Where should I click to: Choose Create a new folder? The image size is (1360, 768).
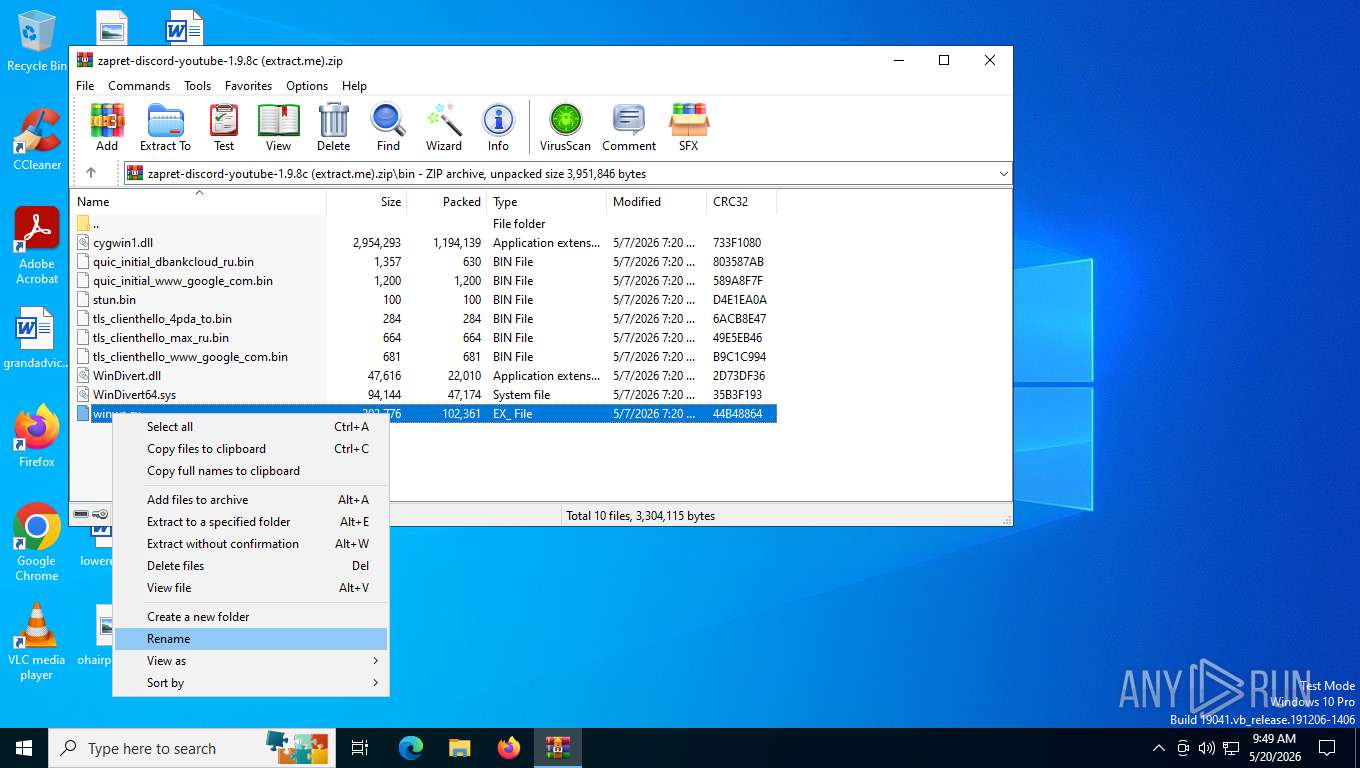[x=251, y=617]
